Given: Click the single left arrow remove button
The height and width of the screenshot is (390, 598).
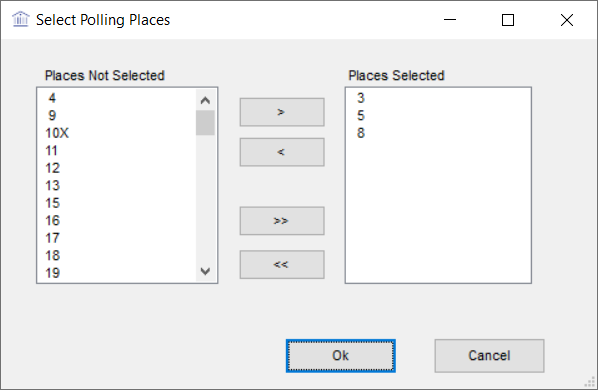Looking at the screenshot, I should pyautogui.click(x=282, y=152).
